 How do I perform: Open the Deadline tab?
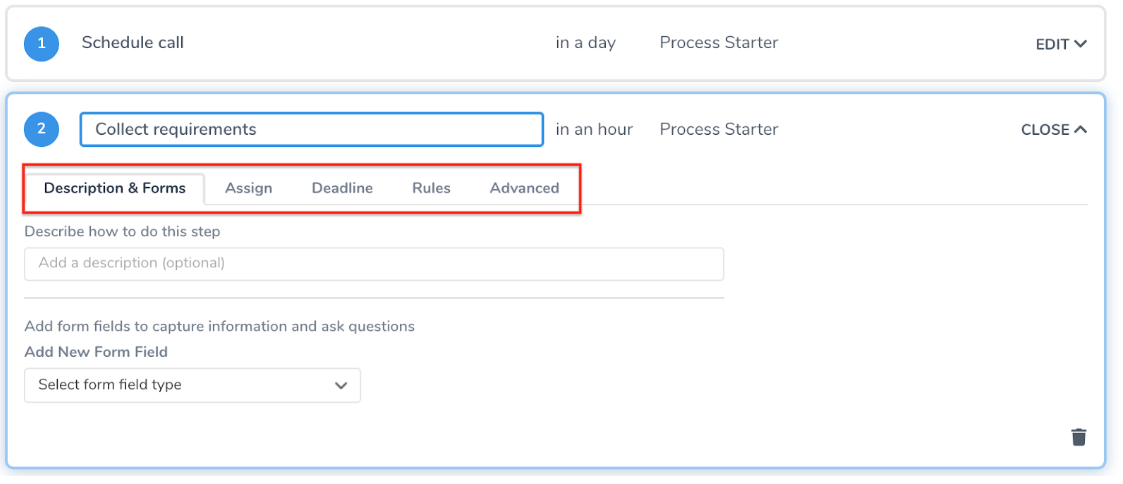click(342, 188)
